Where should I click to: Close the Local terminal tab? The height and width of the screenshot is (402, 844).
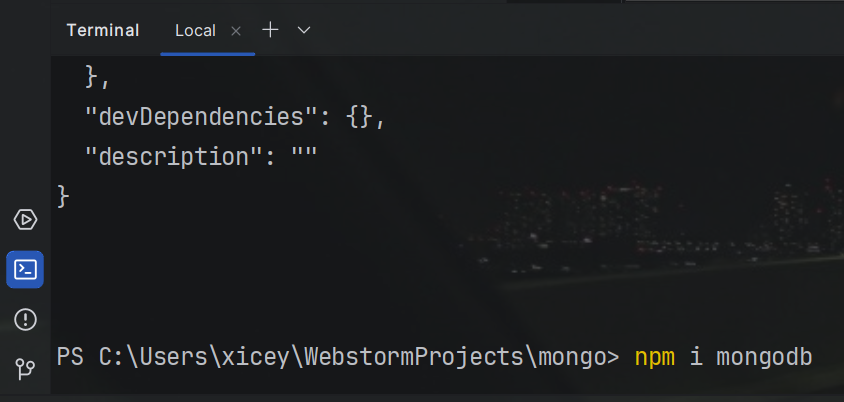pyautogui.click(x=236, y=31)
